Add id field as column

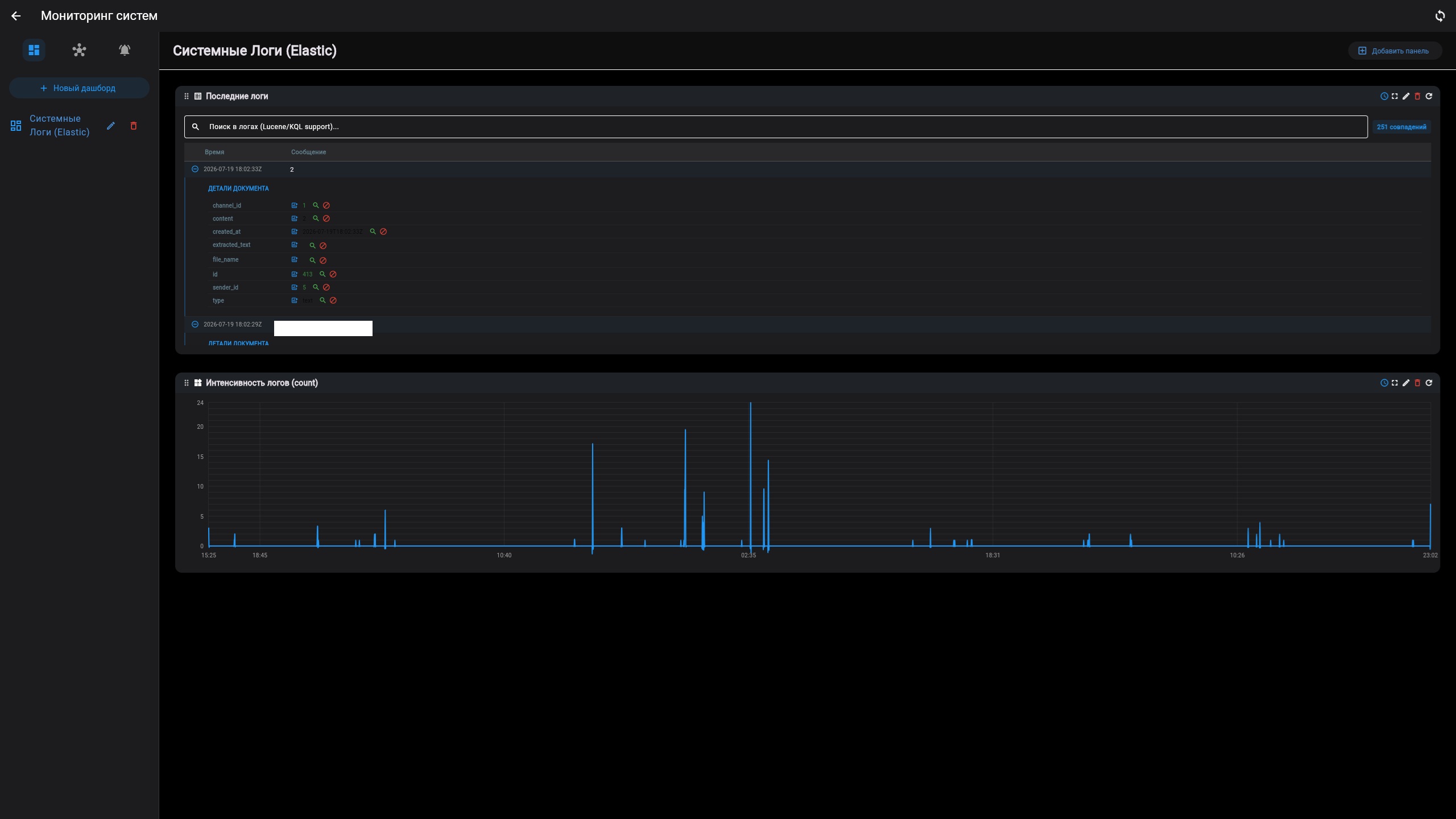(x=295, y=274)
